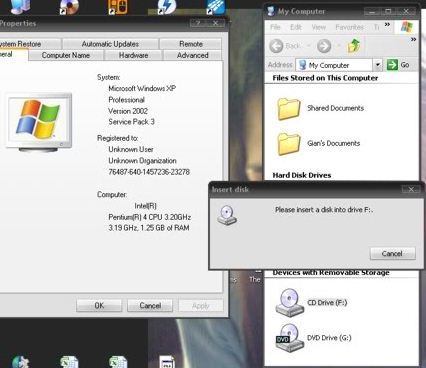Click the Windows flag logo in My Computer toolbar

[407, 27]
